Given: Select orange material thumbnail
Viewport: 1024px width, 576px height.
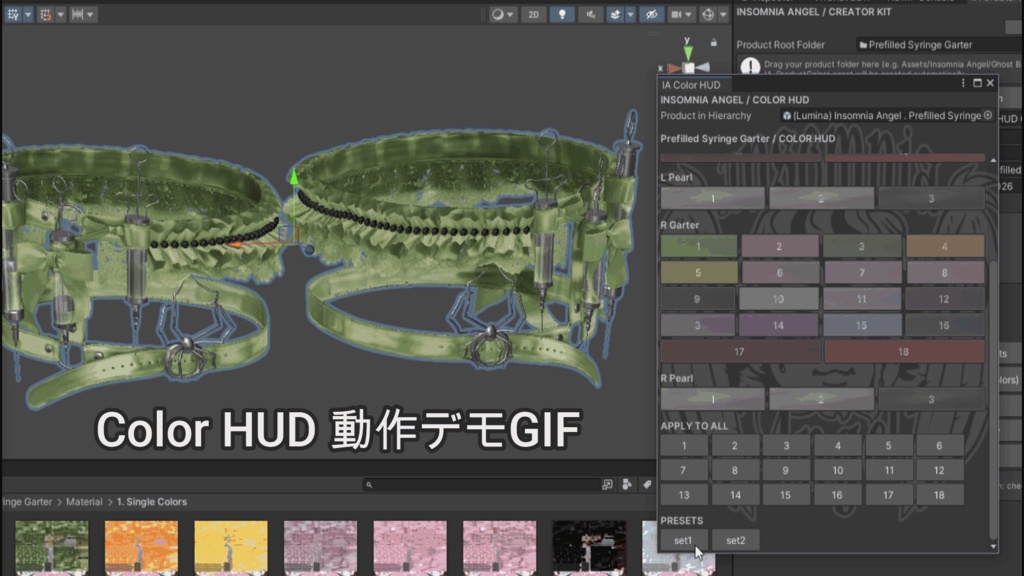Looking at the screenshot, I should (x=141, y=546).
